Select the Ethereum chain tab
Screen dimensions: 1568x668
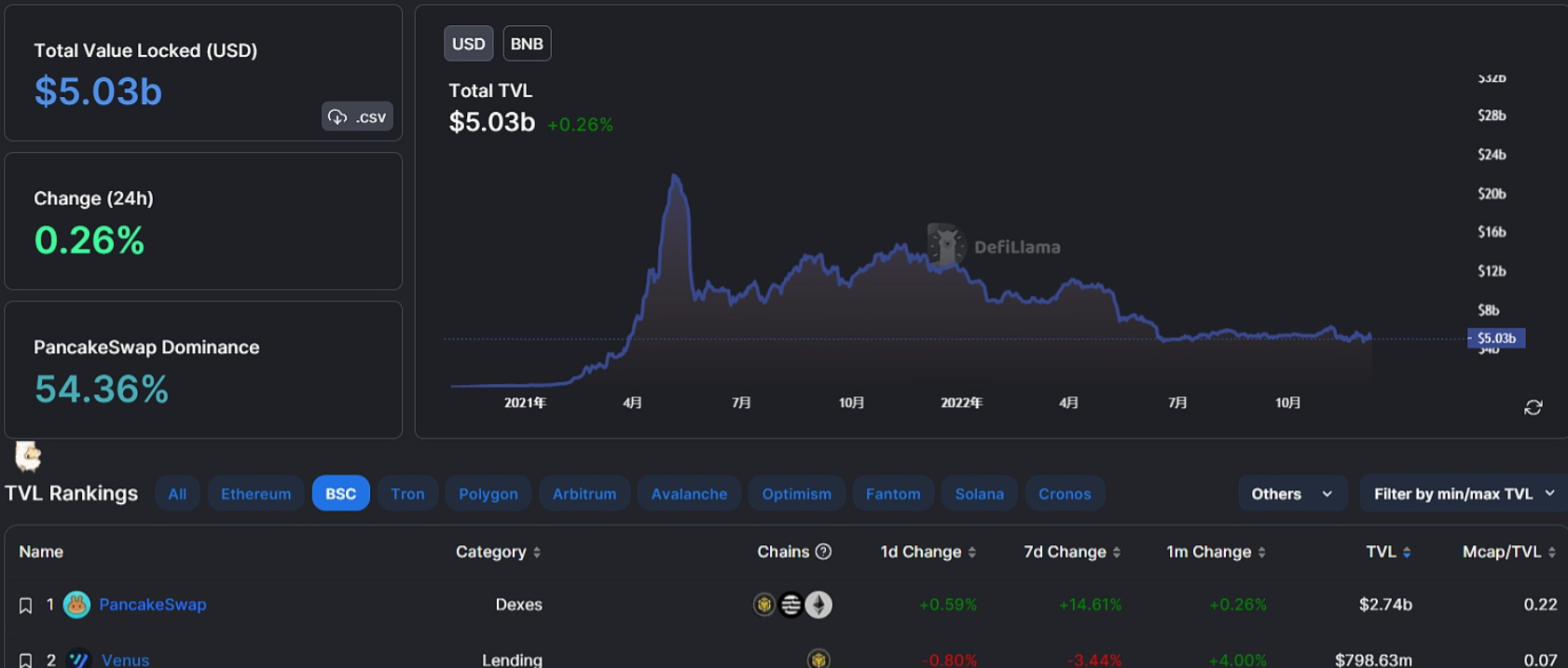tap(255, 494)
